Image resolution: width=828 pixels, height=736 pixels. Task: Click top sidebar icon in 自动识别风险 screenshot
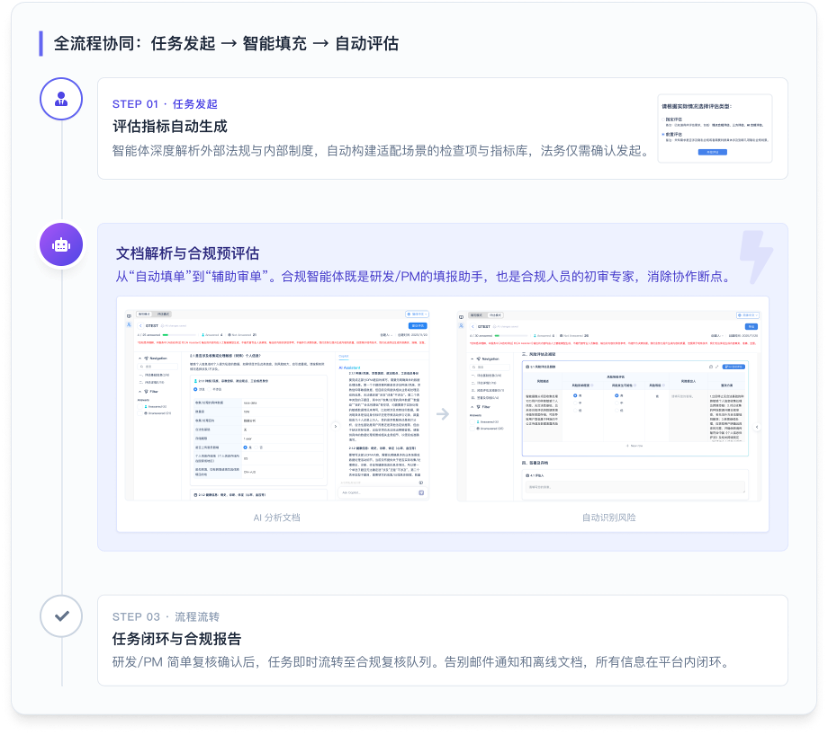point(461,317)
